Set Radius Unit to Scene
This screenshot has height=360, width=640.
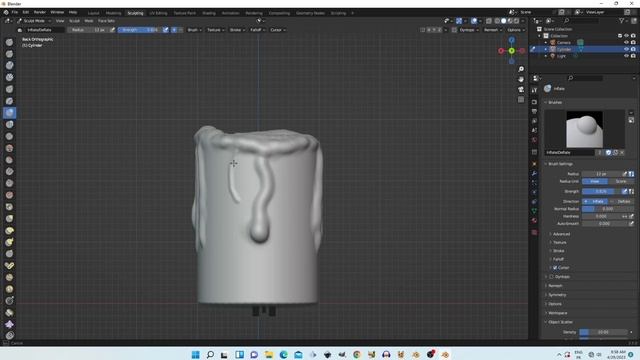coord(621,181)
